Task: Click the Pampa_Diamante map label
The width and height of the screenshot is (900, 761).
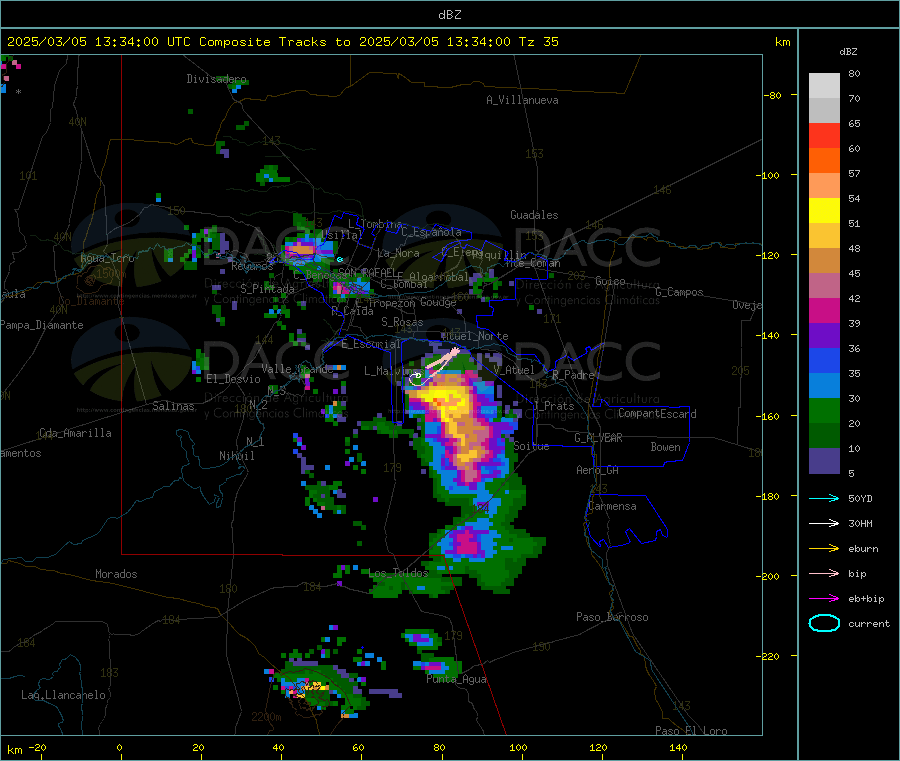Action: point(41,325)
